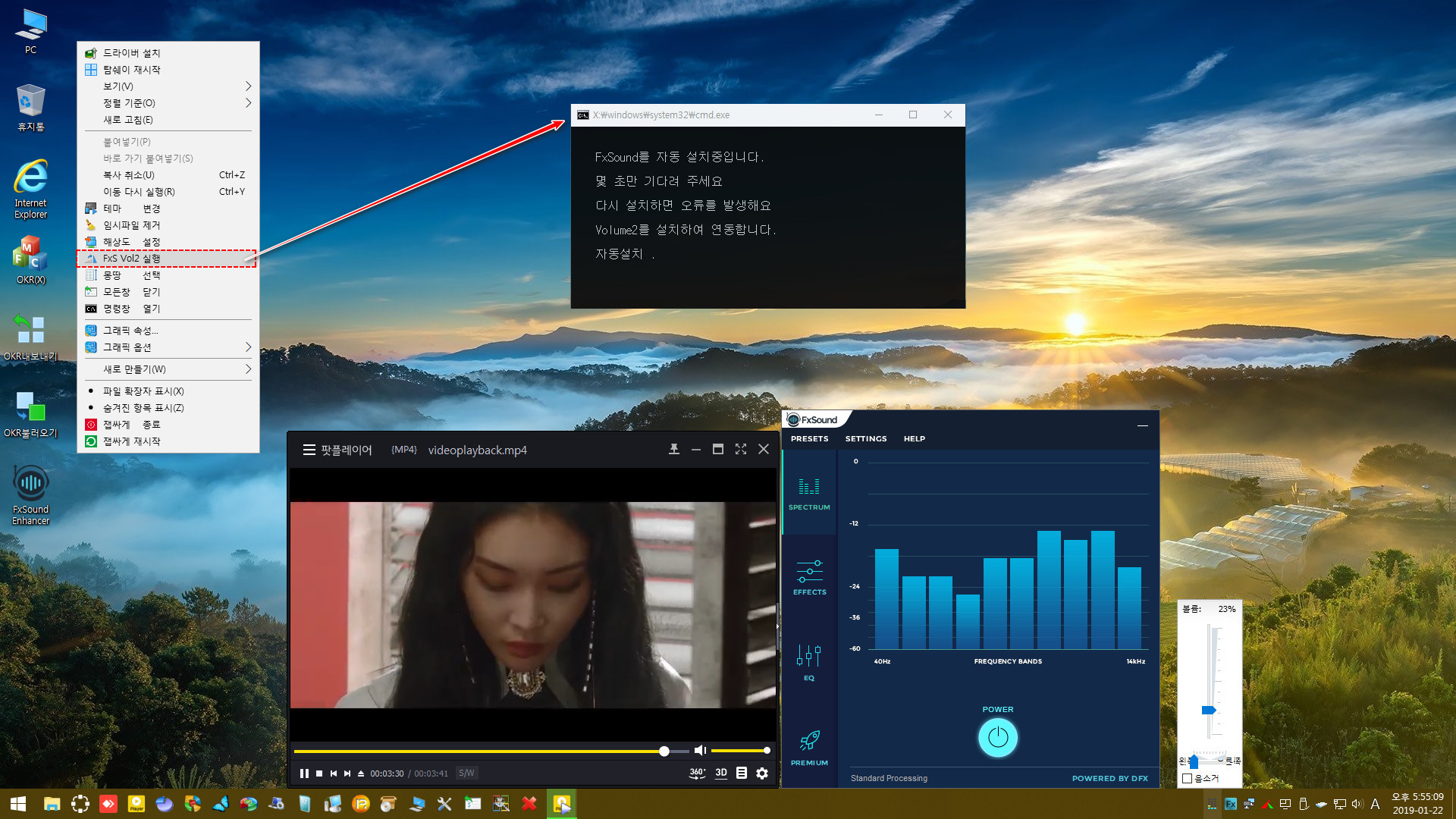
Task: Toggle 360 degree video mode in PotPlayer
Action: click(697, 773)
